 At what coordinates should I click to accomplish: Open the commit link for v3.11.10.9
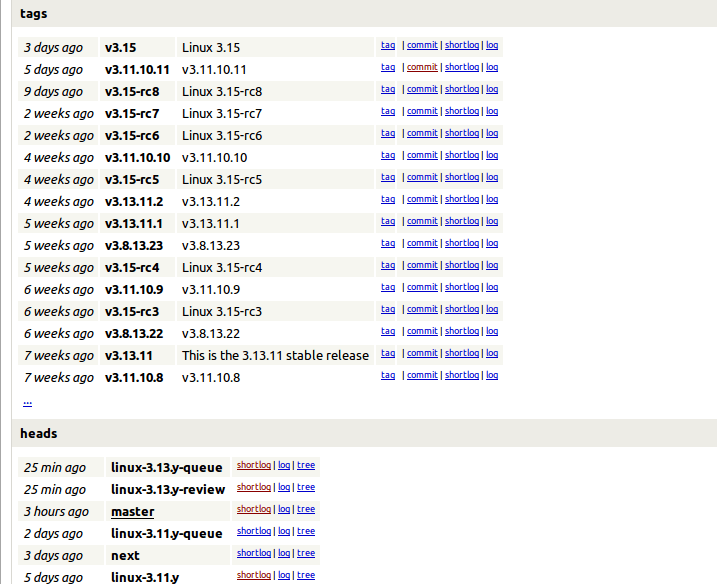[422, 287]
